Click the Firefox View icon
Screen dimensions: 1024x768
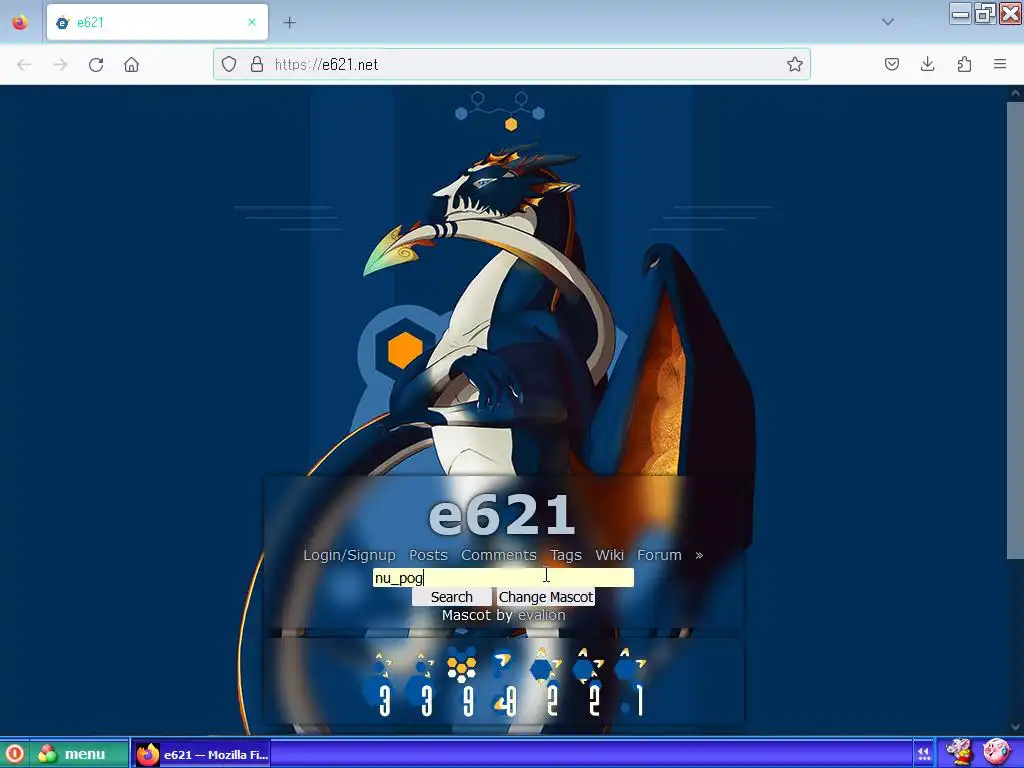[x=20, y=22]
